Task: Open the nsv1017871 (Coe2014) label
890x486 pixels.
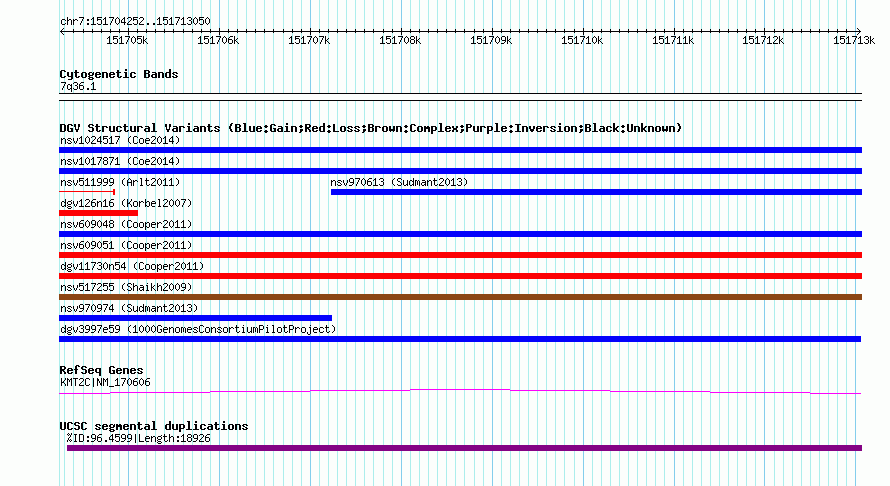Action: click(x=120, y=161)
